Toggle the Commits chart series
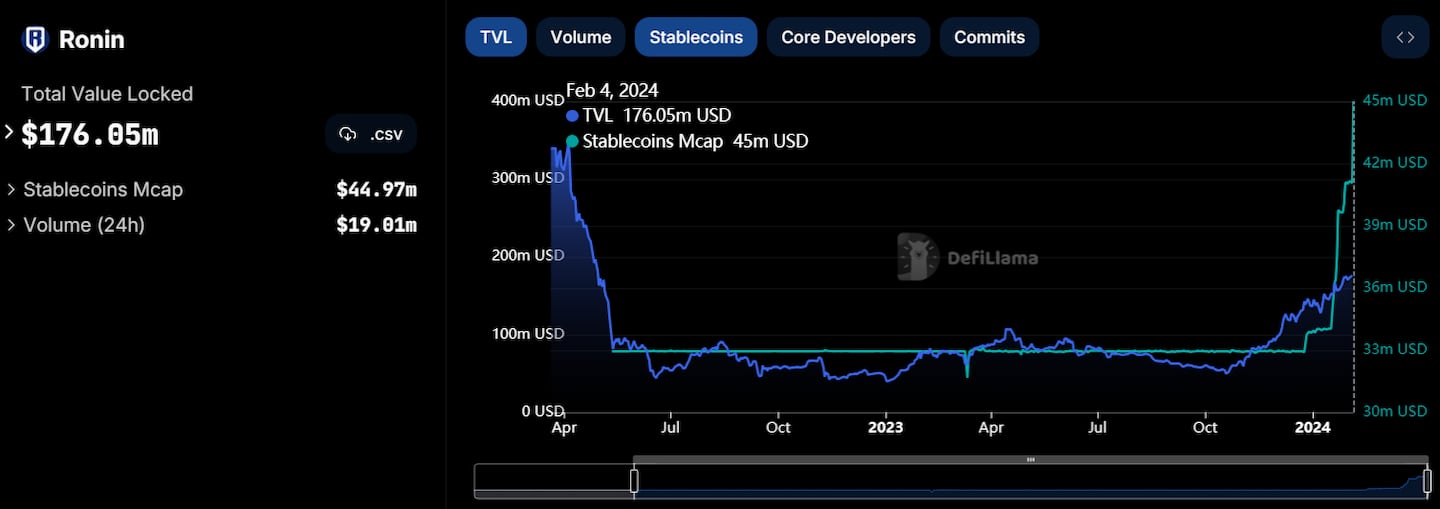The image size is (1440, 509). [x=989, y=37]
